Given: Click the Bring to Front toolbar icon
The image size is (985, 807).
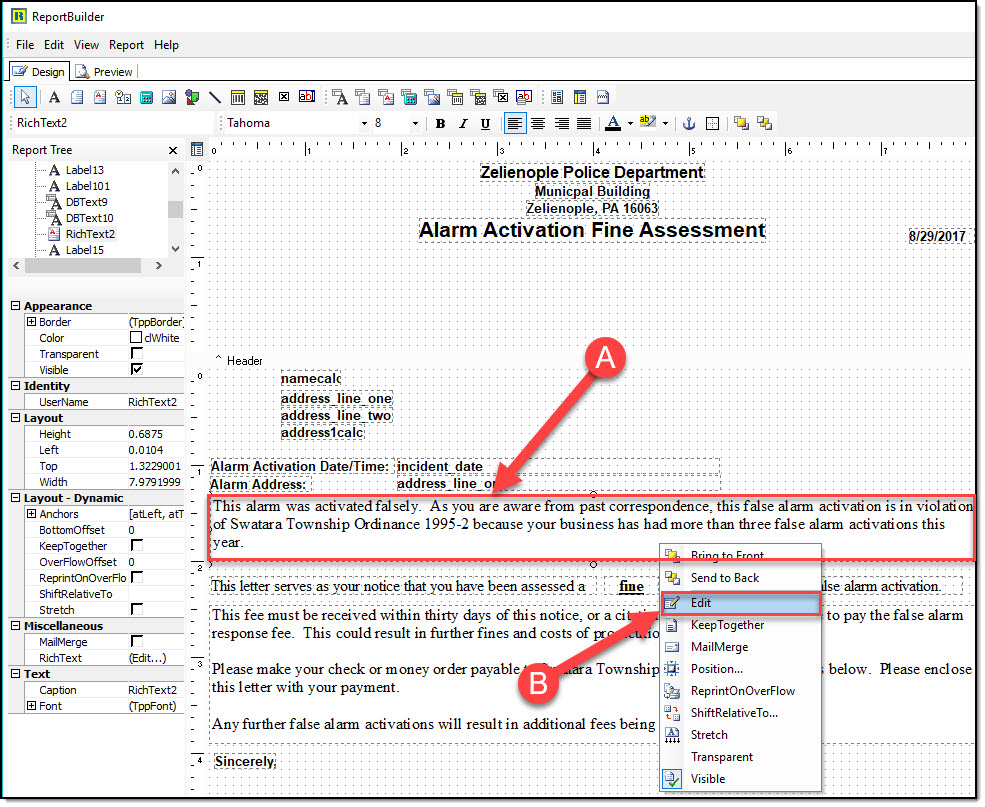Looking at the screenshot, I should coord(741,124).
